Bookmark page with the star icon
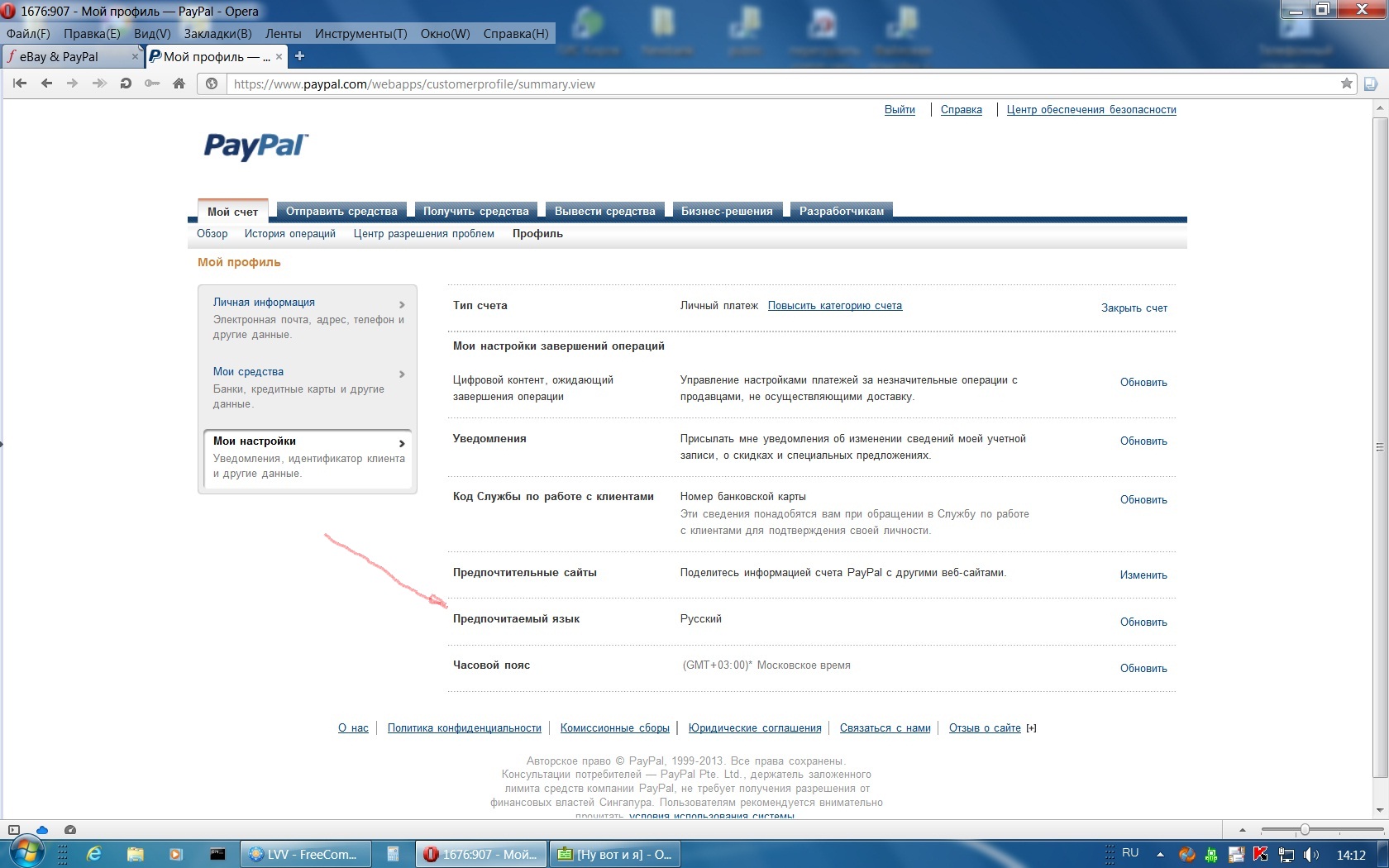The width and height of the screenshot is (1389, 868). [x=1346, y=83]
